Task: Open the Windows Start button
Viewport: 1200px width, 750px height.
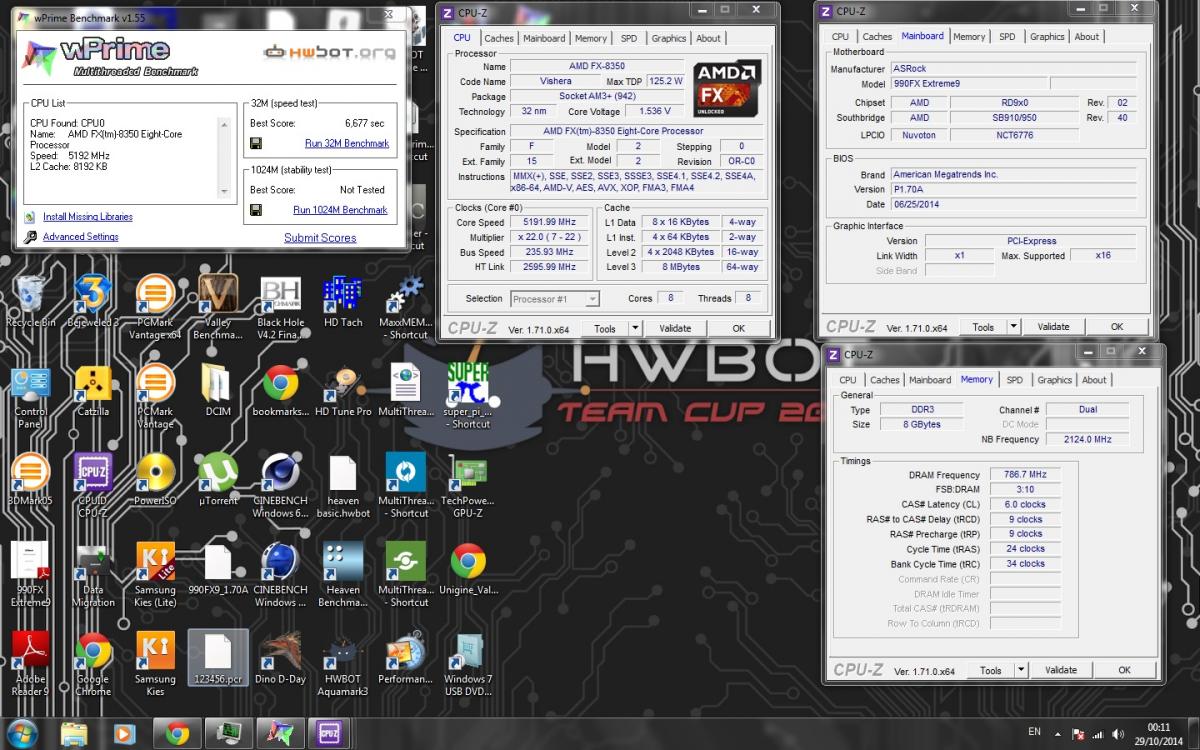Action: coord(20,732)
